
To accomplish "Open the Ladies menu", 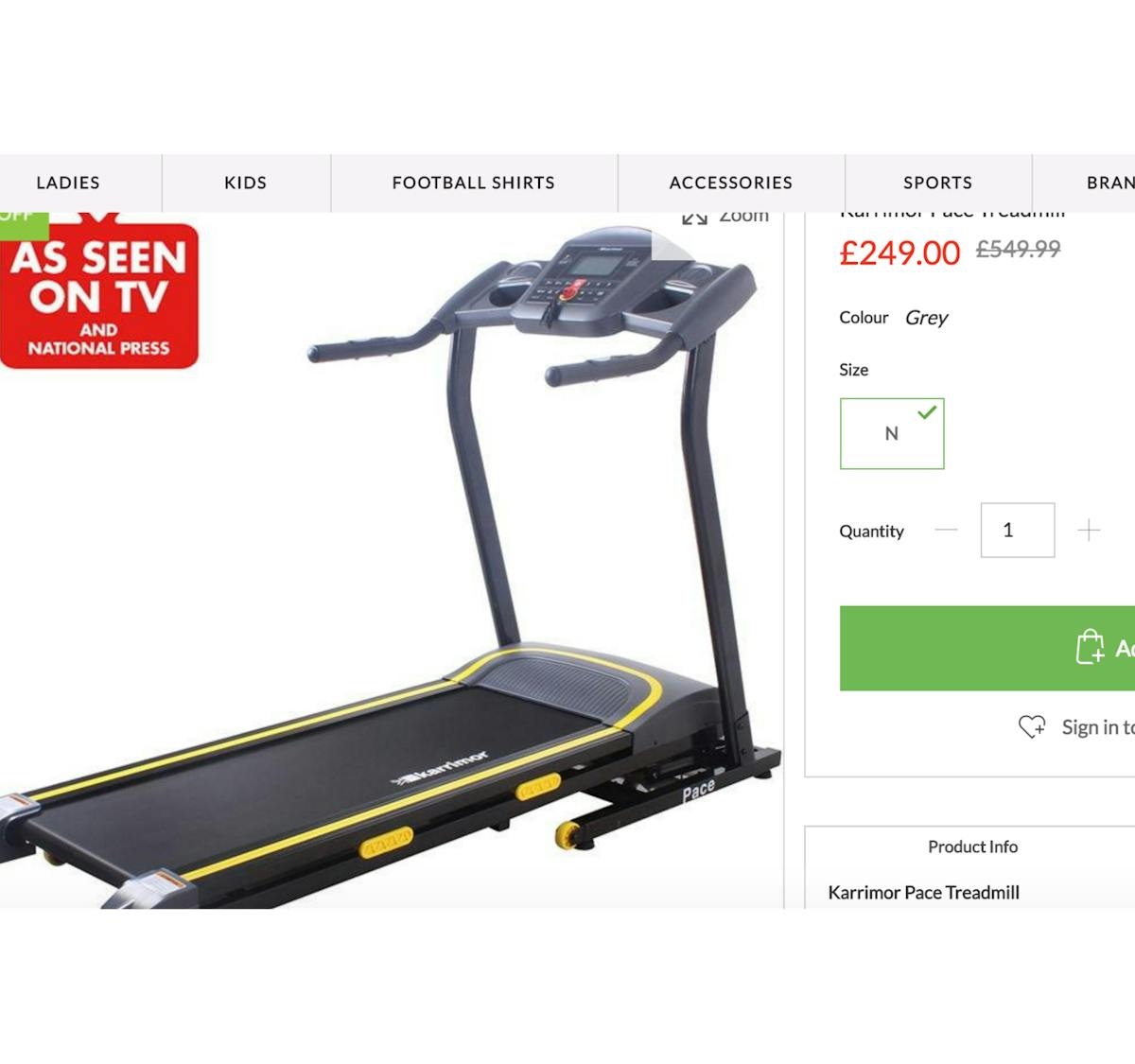I will (x=68, y=183).
